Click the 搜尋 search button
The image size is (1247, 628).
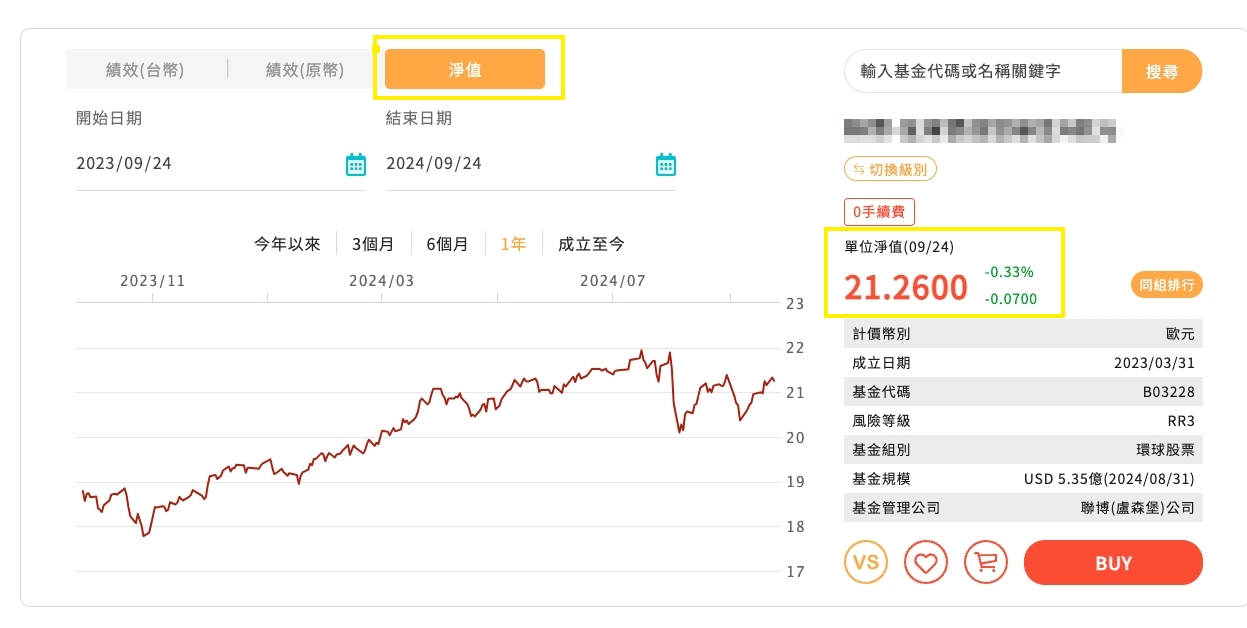coord(1161,71)
